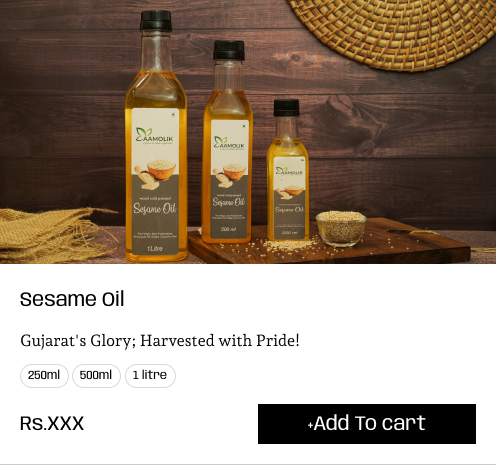Click the 500 ml bottle in photo
Viewport: 496px width, 465px height.
click(228, 143)
